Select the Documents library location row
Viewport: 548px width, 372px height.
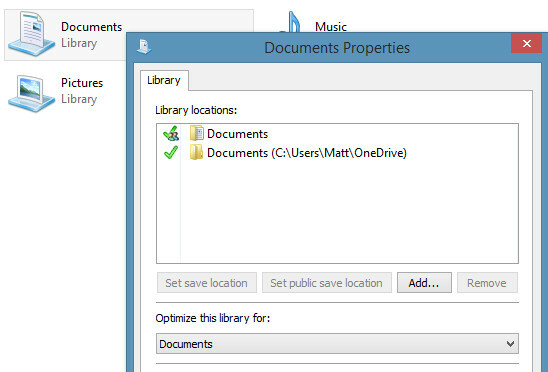pyautogui.click(x=337, y=134)
